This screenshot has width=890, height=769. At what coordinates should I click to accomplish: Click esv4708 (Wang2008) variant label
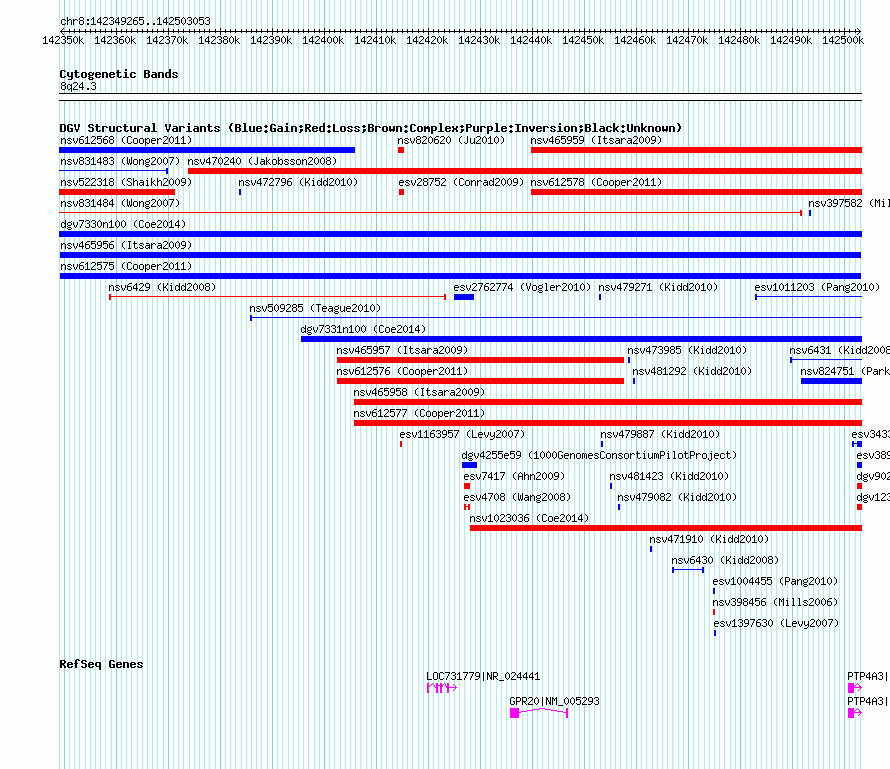[517, 497]
